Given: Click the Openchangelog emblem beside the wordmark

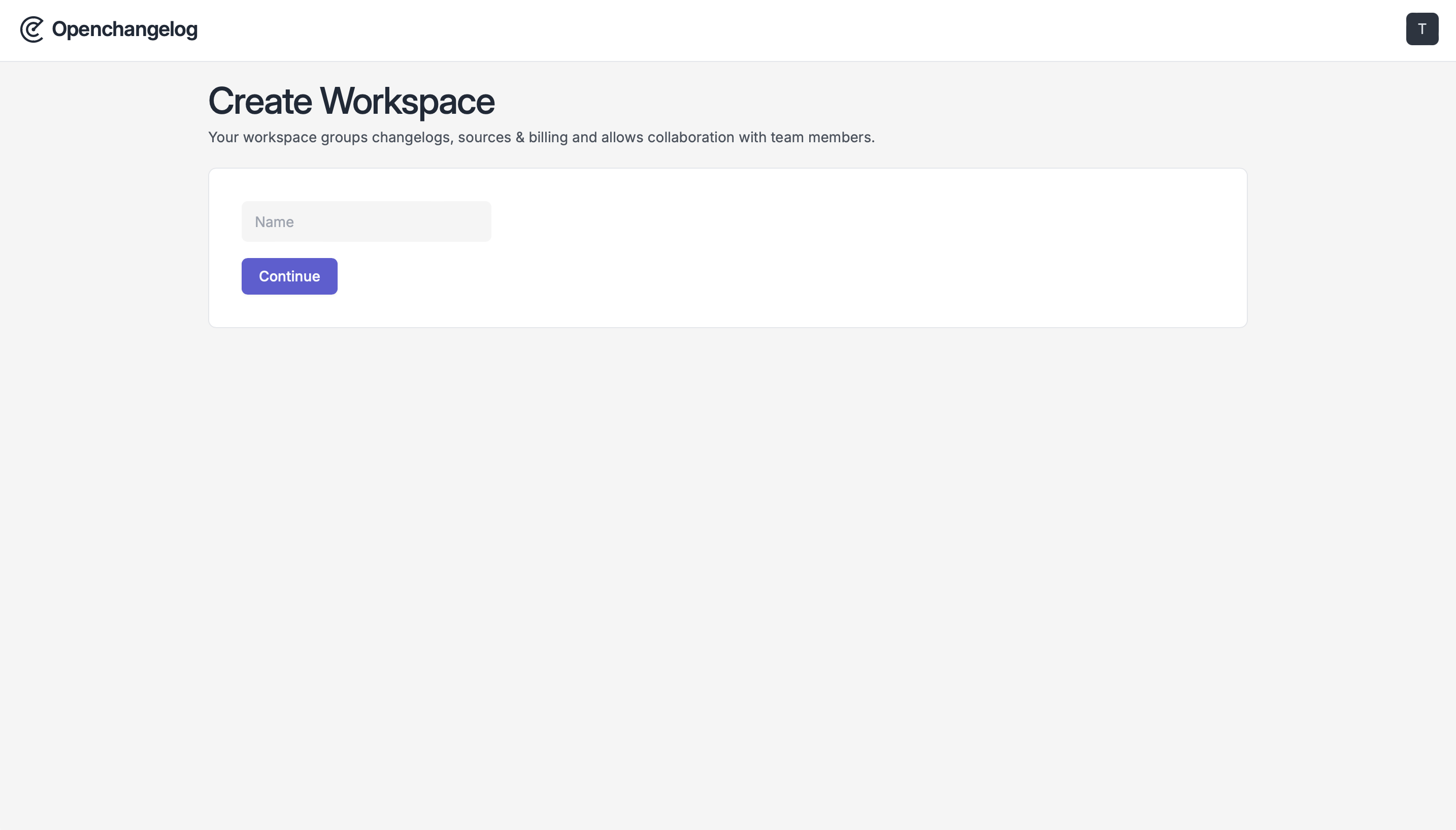Looking at the screenshot, I should coord(31,29).
